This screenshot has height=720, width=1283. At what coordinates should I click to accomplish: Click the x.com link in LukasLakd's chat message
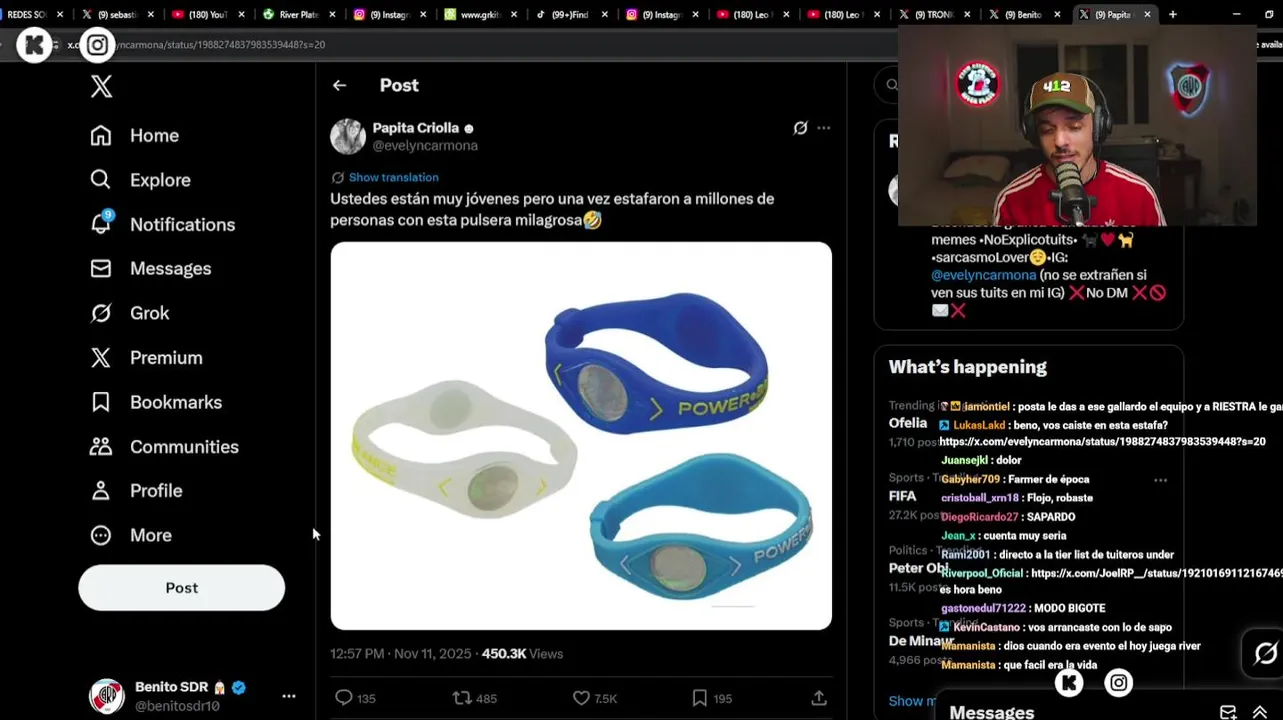[x=1102, y=442]
